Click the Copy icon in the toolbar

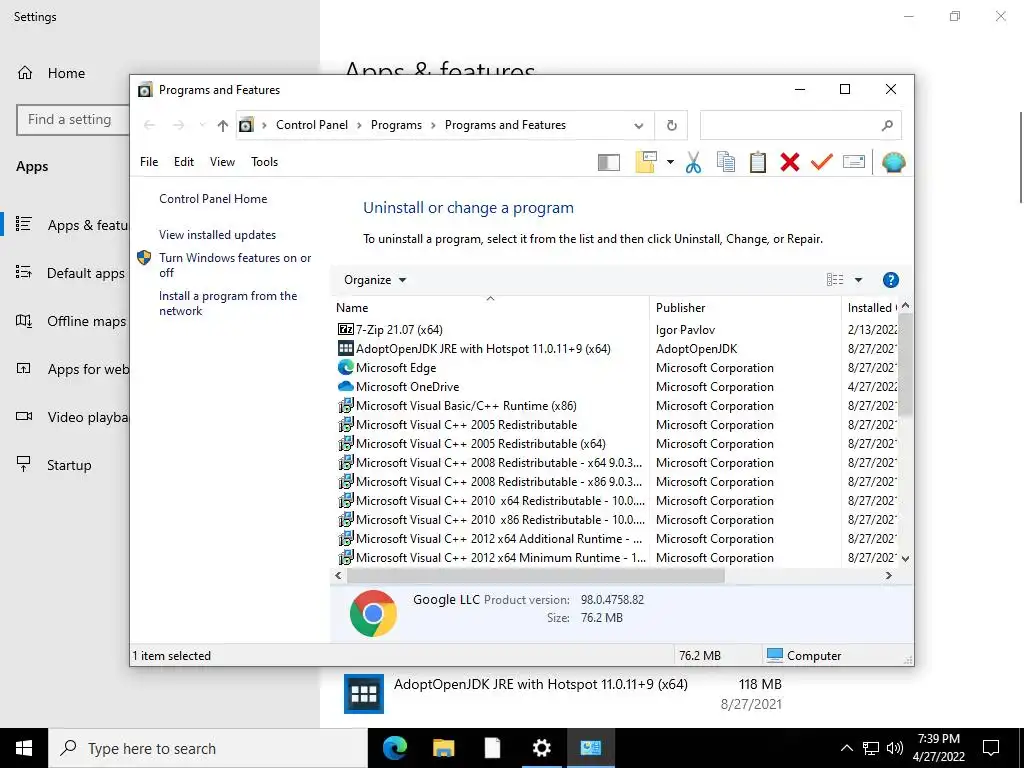coord(726,162)
